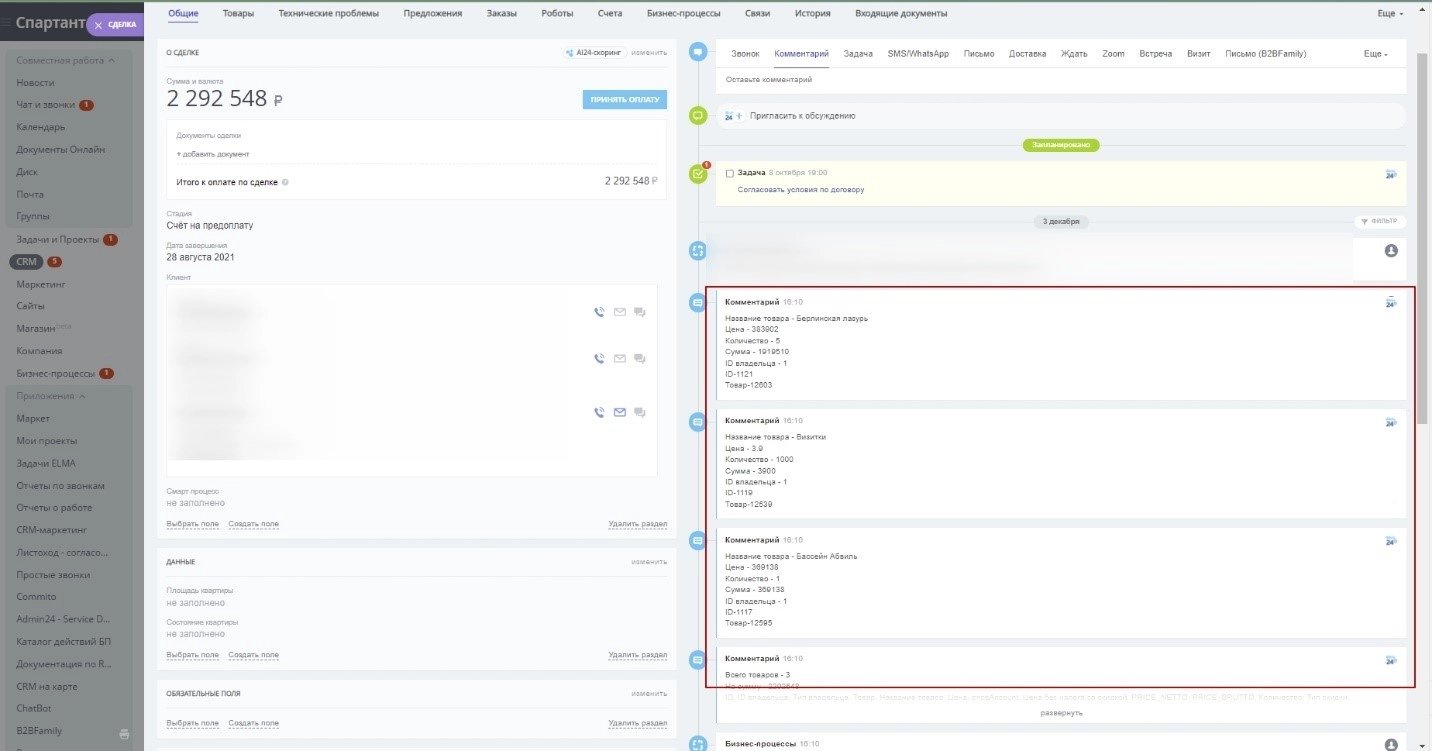The width and height of the screenshot is (1432, 751).
Task: Click the green task icon on the timeline
Action: pos(699,174)
